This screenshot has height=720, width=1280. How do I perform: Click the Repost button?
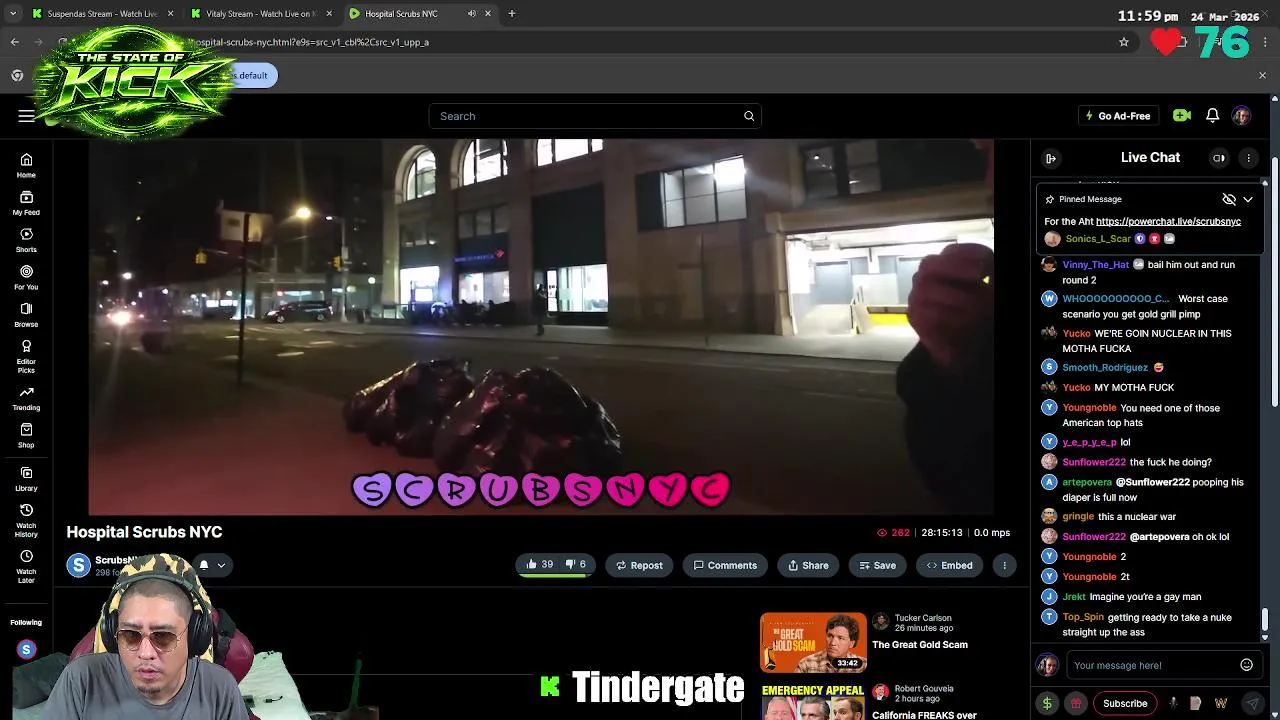coord(639,565)
